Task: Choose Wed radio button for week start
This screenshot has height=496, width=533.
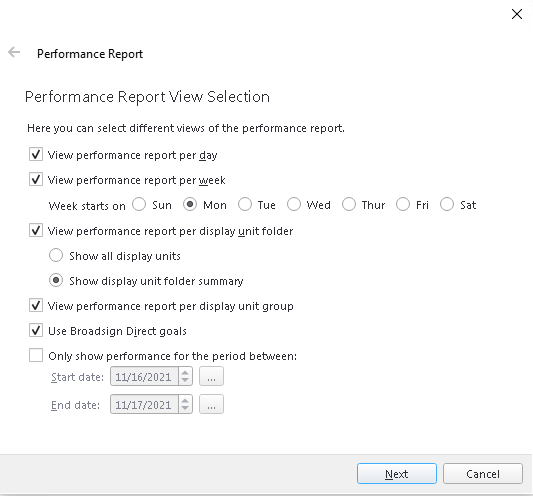Action: [294, 205]
